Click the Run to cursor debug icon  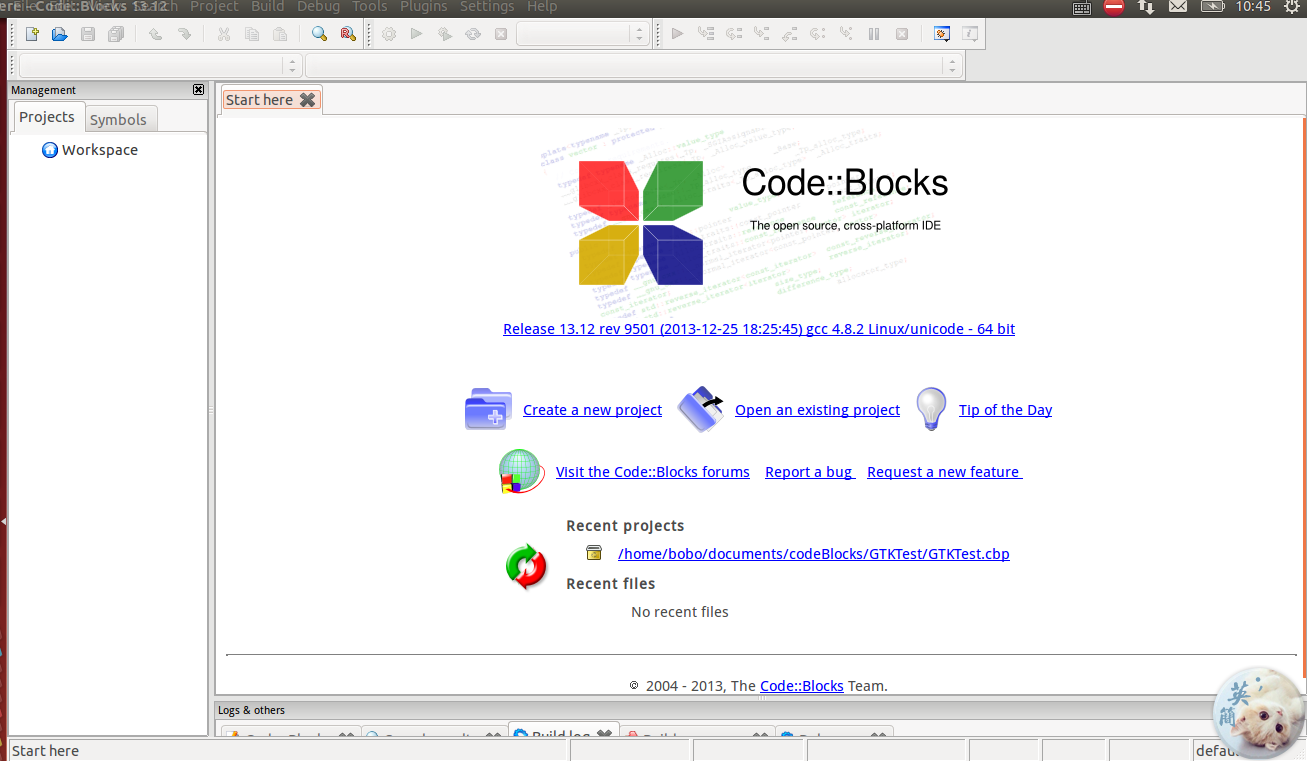(706, 34)
